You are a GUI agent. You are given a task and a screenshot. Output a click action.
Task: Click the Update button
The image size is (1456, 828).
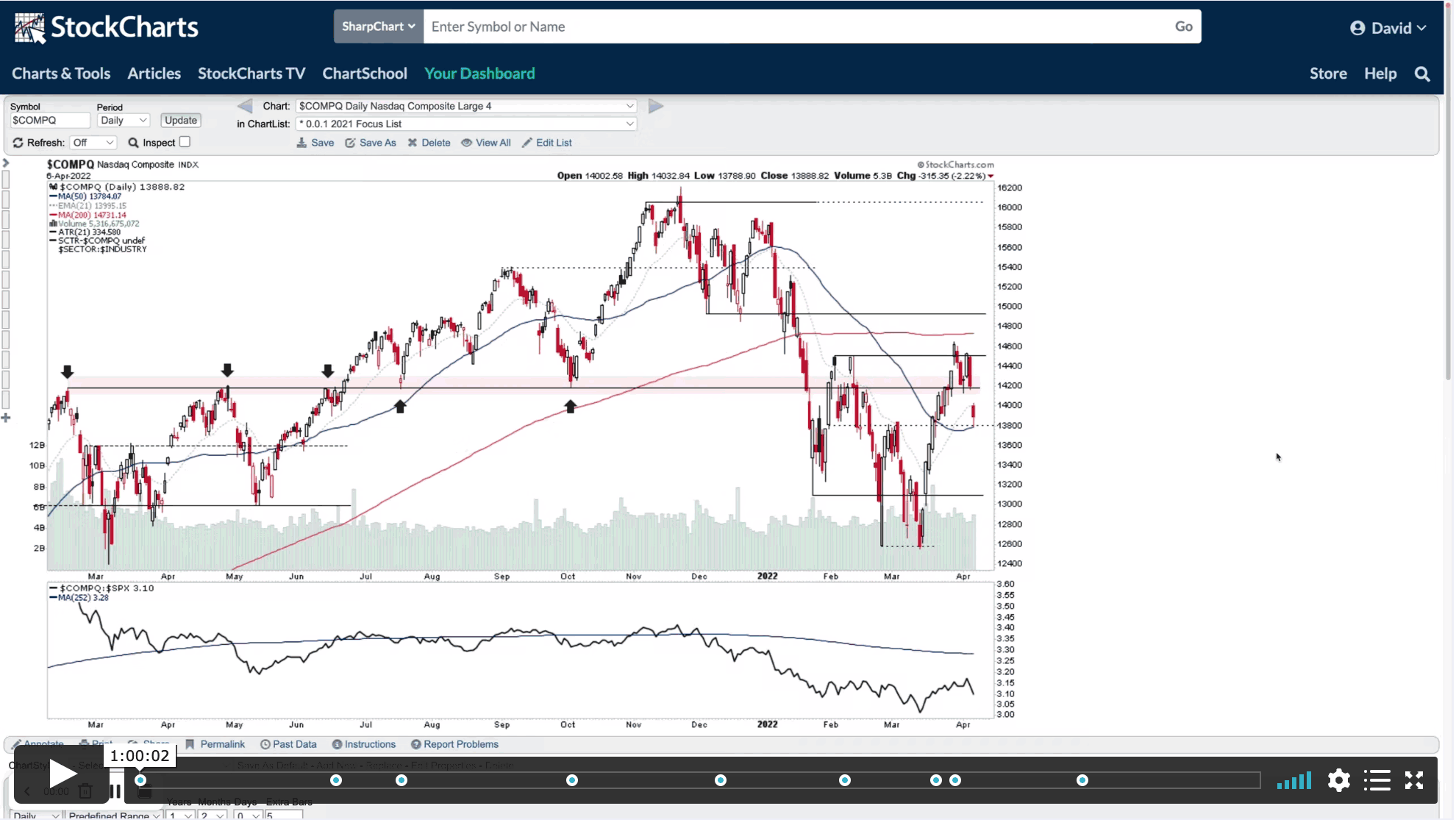click(181, 121)
